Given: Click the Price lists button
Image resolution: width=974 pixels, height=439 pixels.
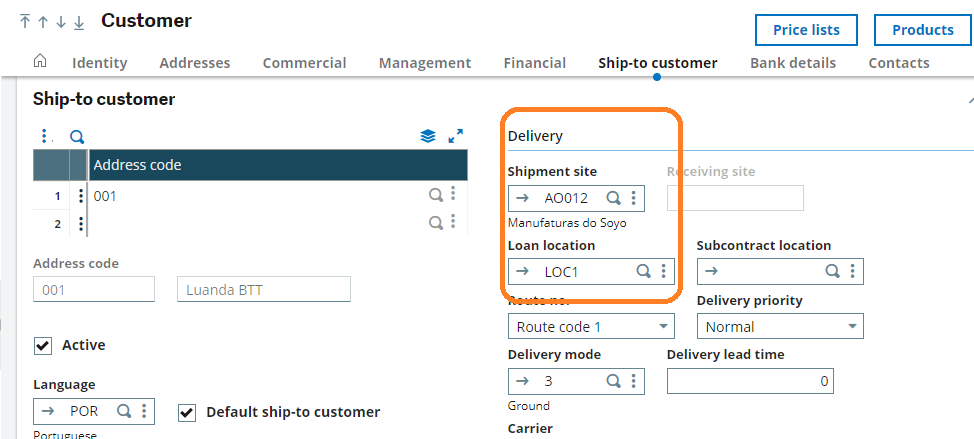Looking at the screenshot, I should tap(806, 30).
